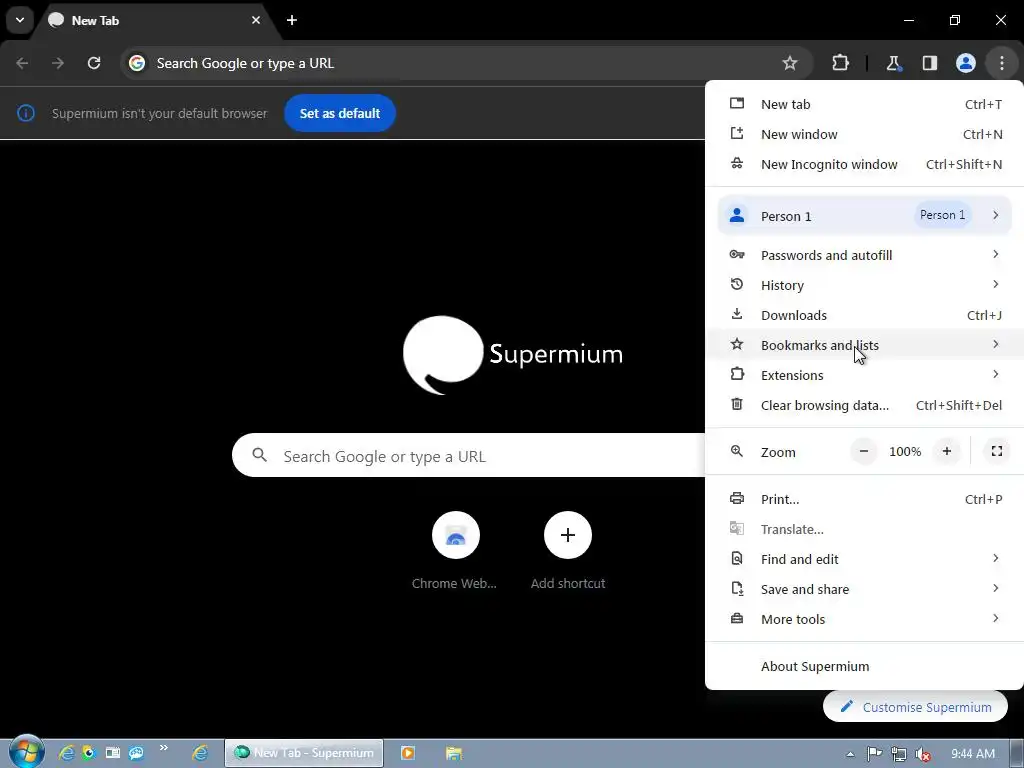
Task: Open the file explorer taskbar icon
Action: pyautogui.click(x=454, y=753)
